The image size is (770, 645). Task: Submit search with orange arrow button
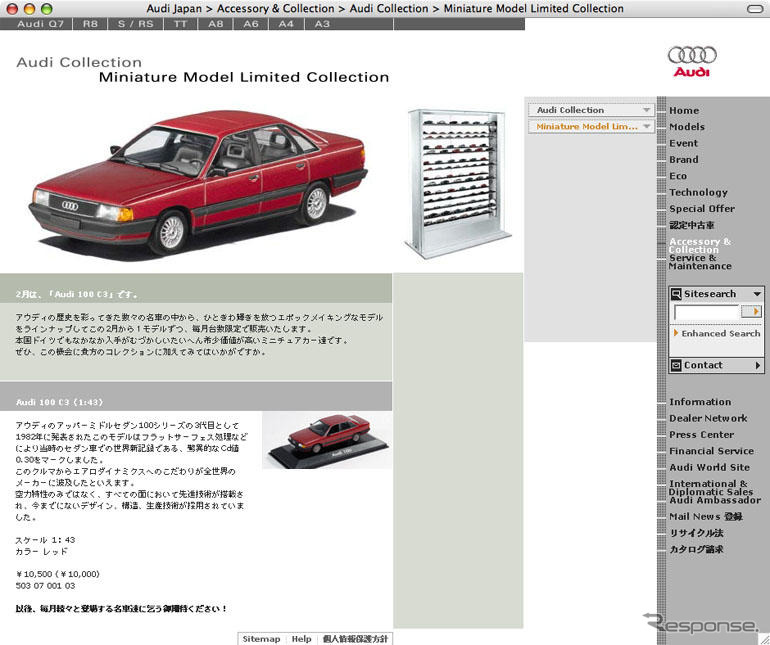click(751, 311)
